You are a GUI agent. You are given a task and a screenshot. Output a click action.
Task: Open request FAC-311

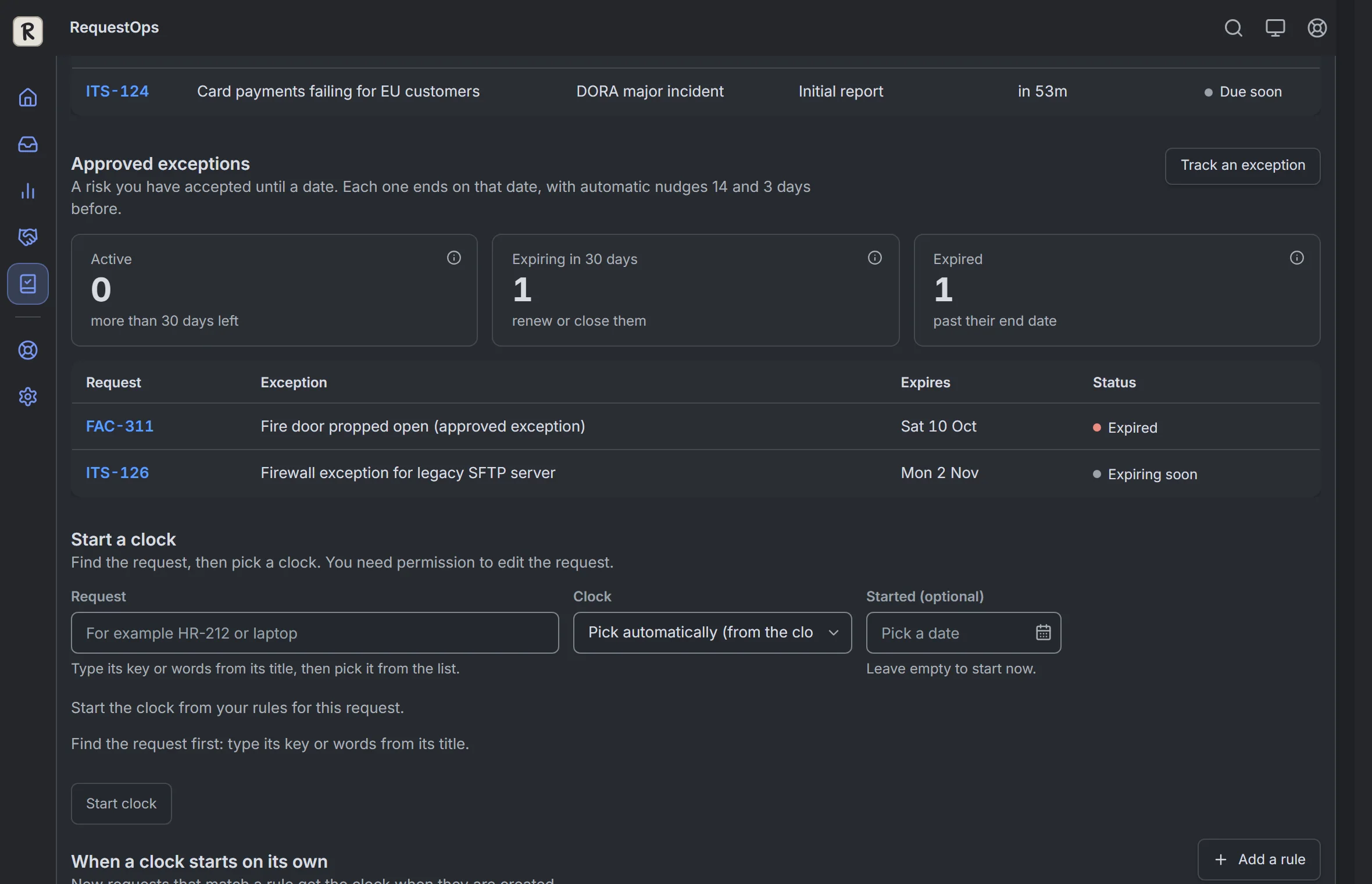(120, 426)
